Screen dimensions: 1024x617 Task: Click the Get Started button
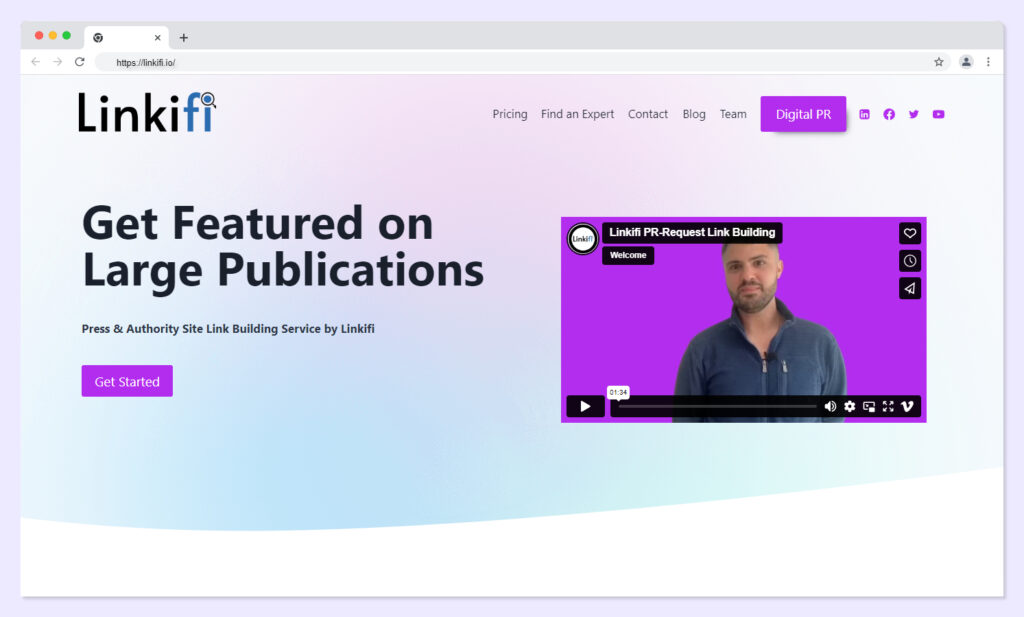coord(127,381)
